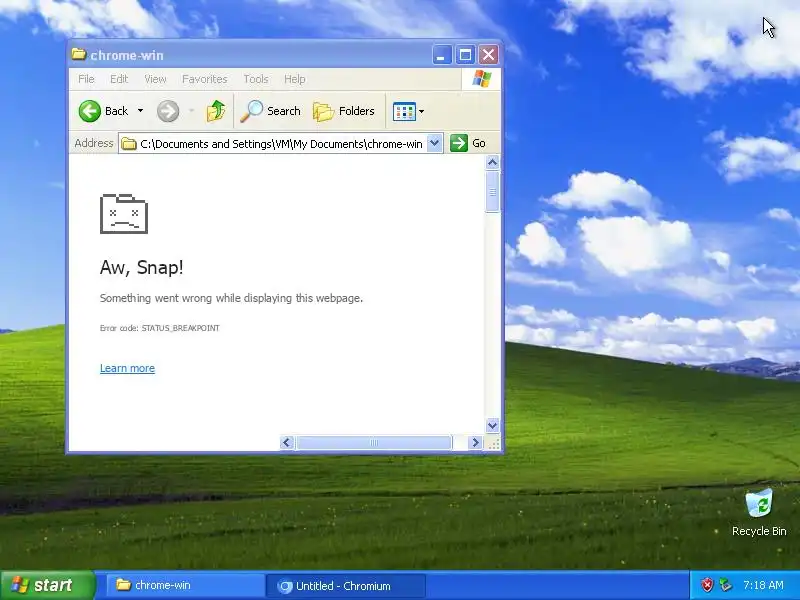The width and height of the screenshot is (800, 600).
Task: Go up one folder level icon
Action: 216,111
